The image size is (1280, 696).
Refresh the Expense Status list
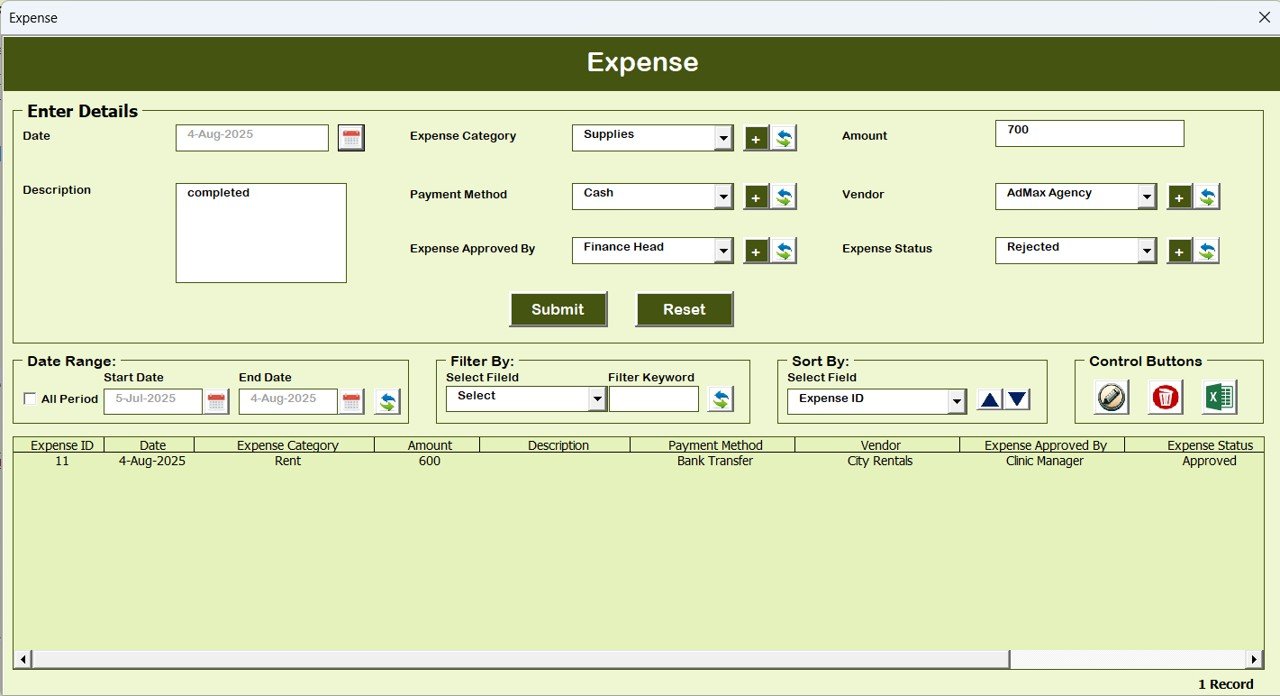click(x=1207, y=251)
